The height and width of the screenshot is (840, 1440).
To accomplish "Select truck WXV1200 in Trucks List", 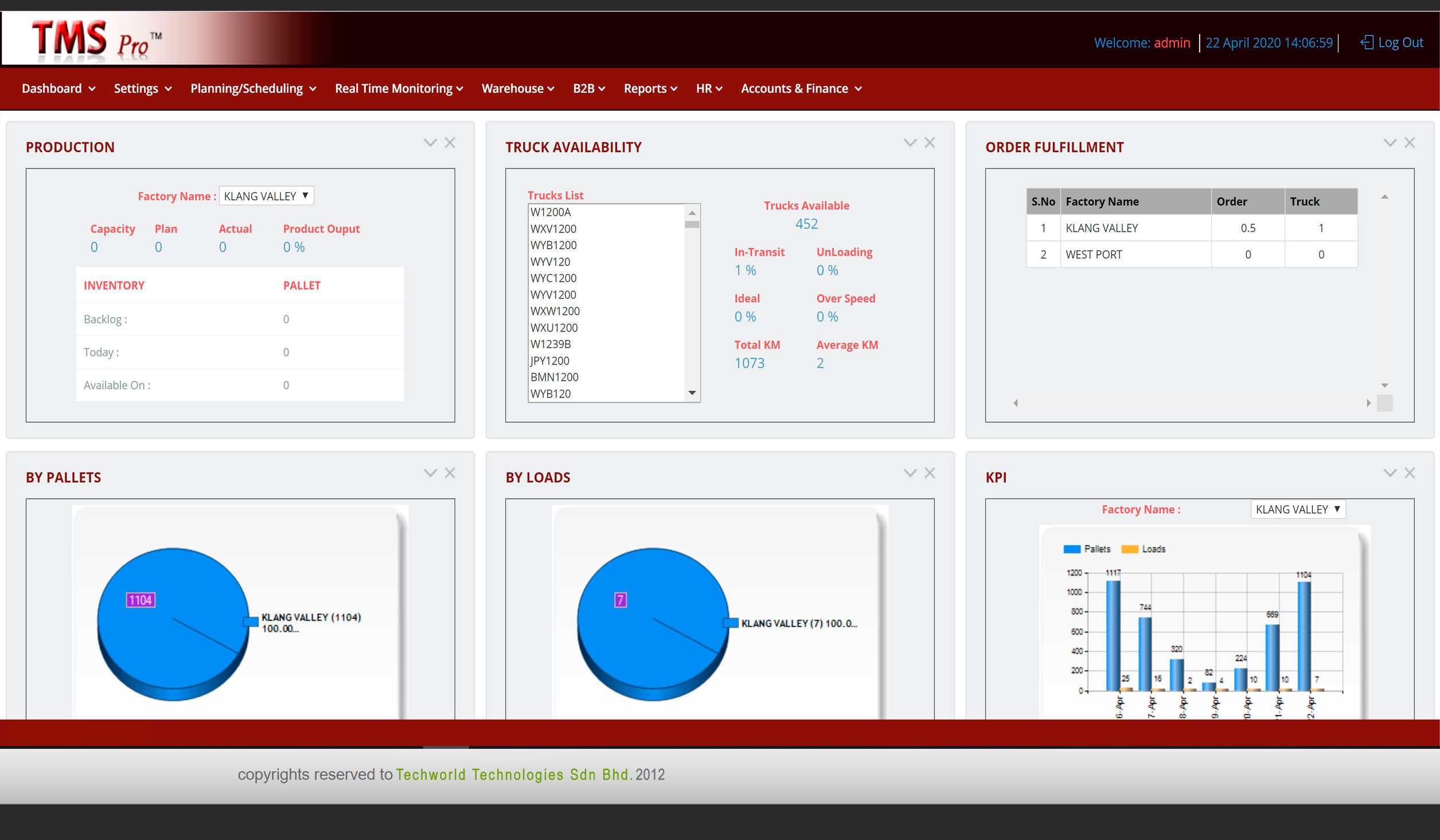I will [553, 229].
